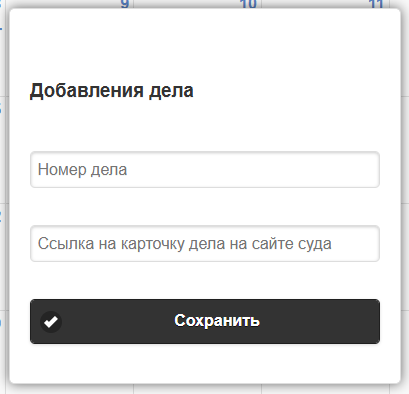Click the space between the link field and Сохранить
409x394 pixels.
(x=205, y=280)
